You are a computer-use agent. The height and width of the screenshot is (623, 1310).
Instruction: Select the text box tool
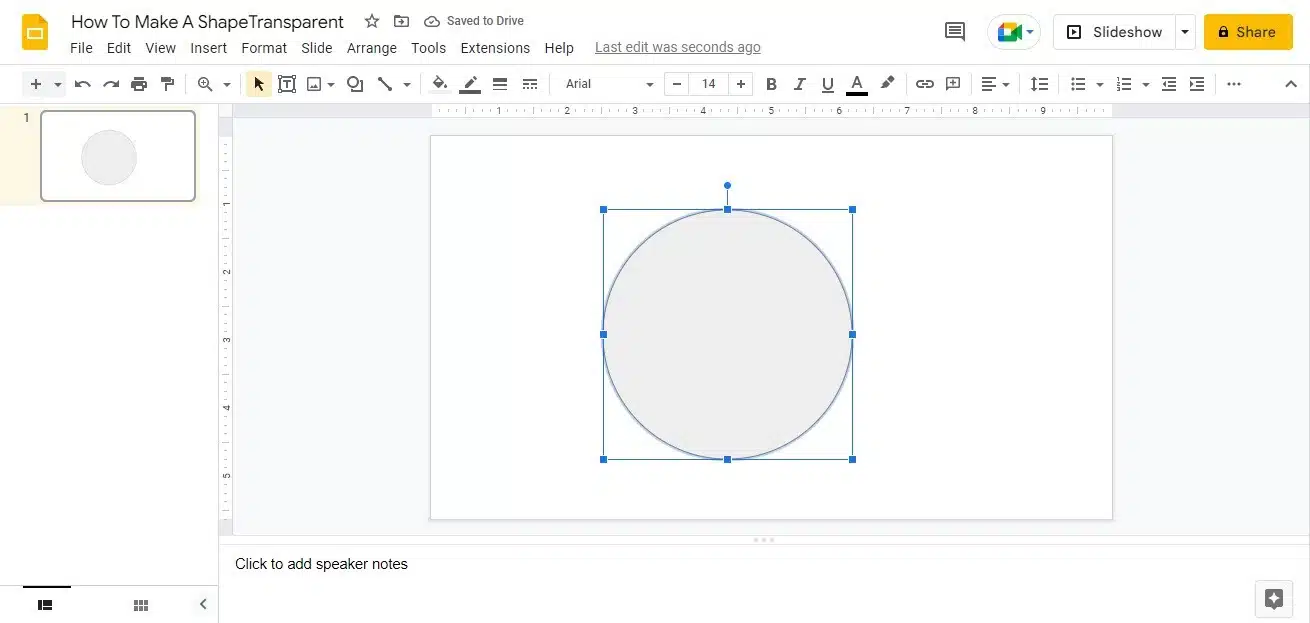[x=287, y=84]
